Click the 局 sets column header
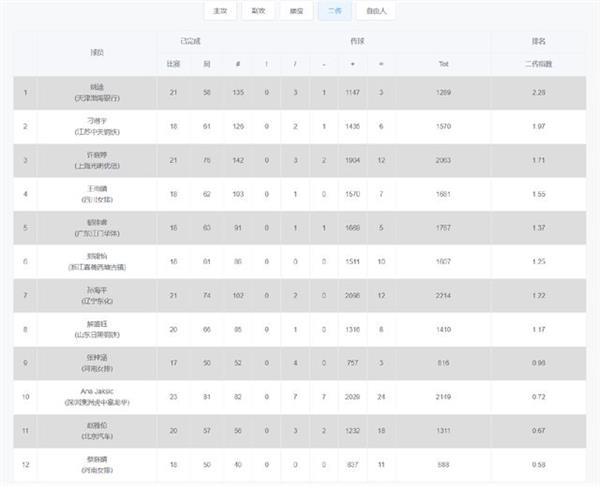Viewport: 600px width, 486px height. (207, 64)
